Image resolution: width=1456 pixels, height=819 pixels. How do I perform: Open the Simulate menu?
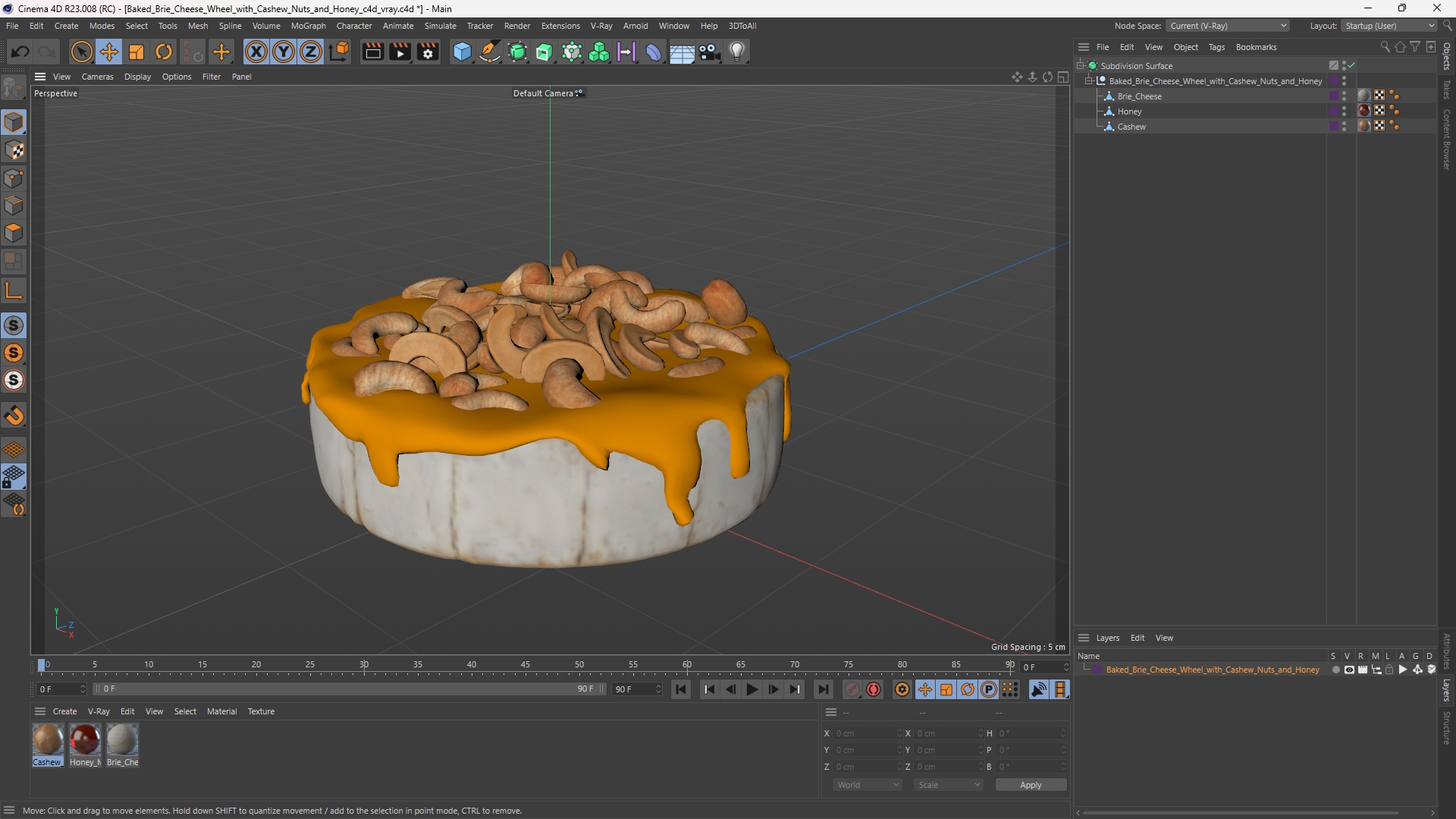tap(440, 26)
